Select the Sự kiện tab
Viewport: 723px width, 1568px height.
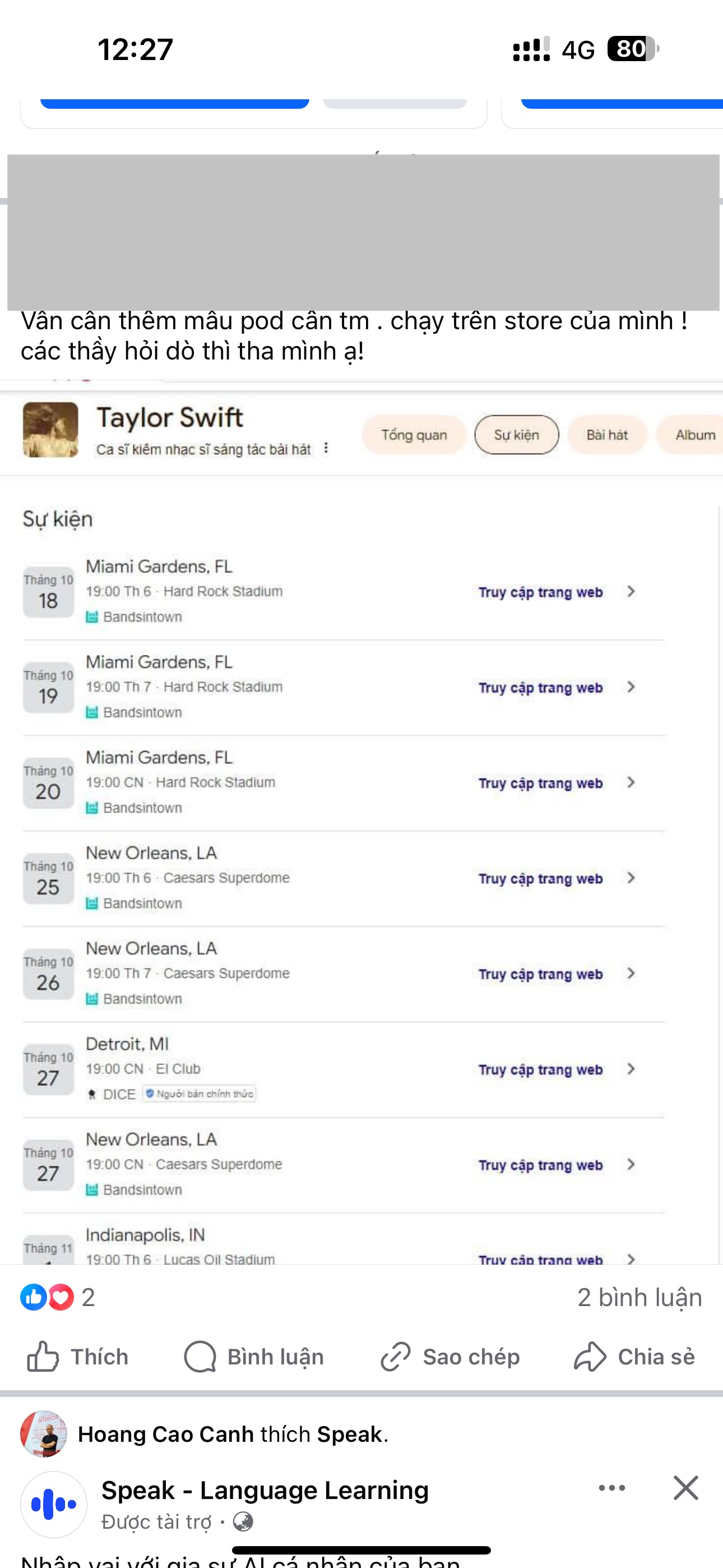coord(516,435)
